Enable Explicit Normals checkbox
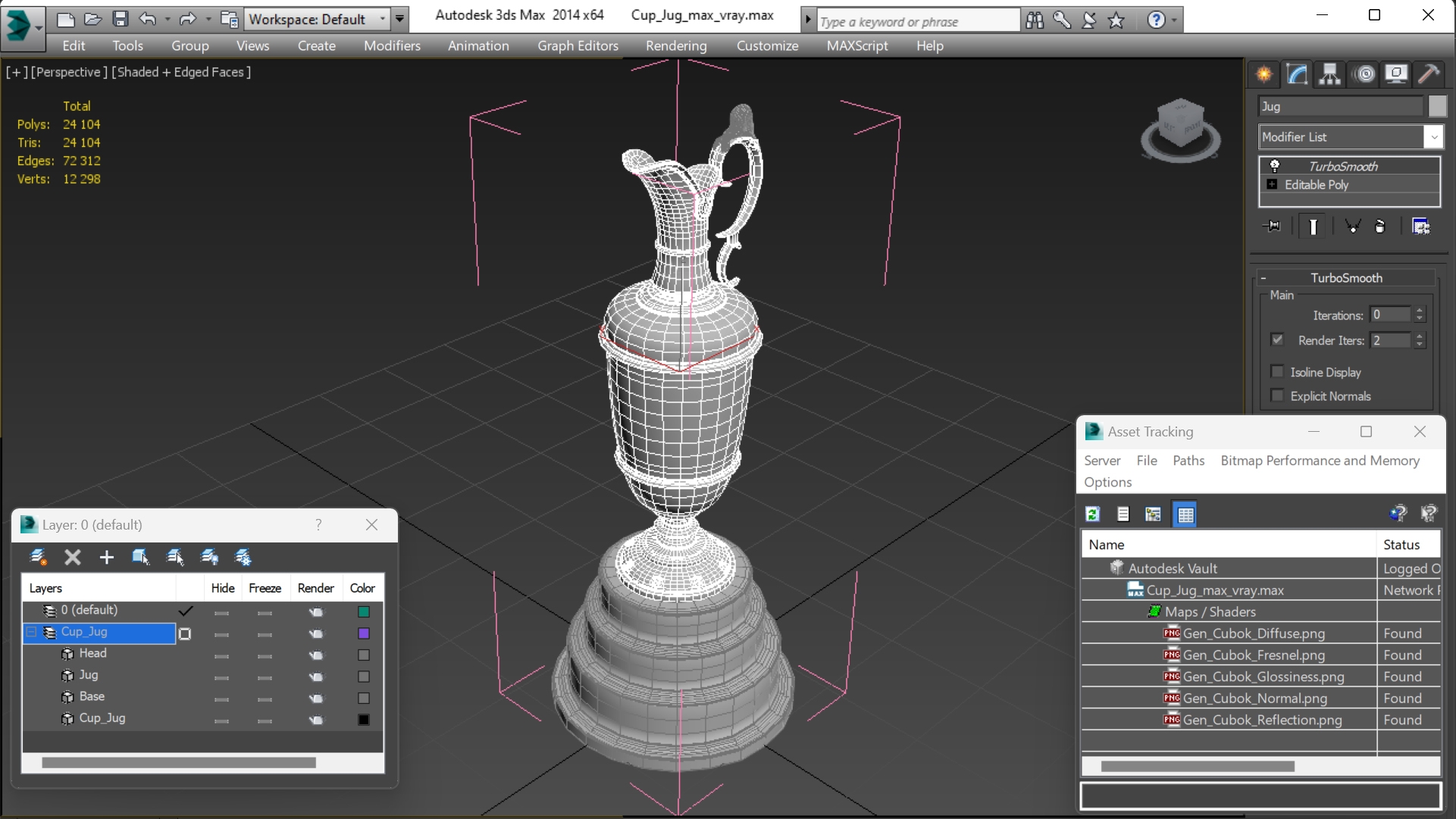Image resolution: width=1456 pixels, height=819 pixels. point(1277,395)
